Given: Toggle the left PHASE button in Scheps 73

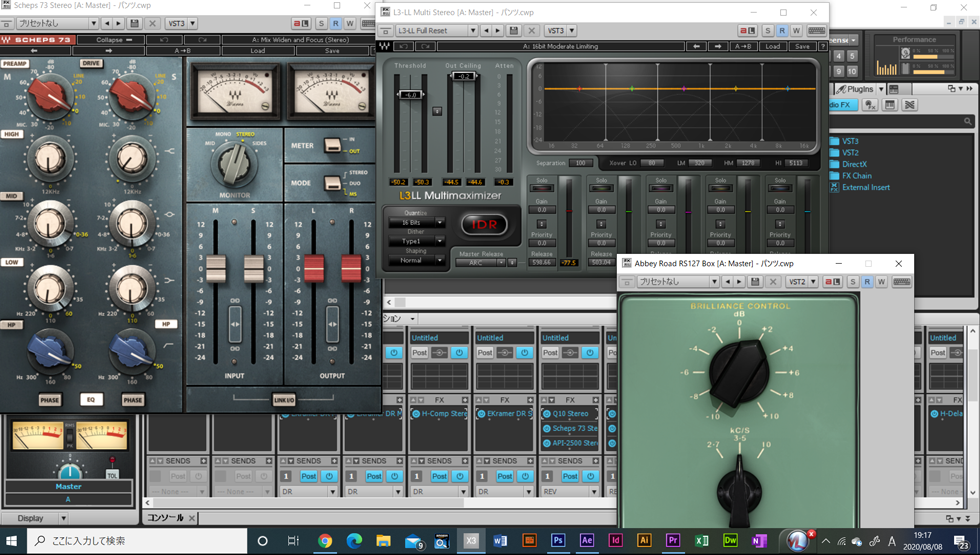Looking at the screenshot, I should (50, 400).
